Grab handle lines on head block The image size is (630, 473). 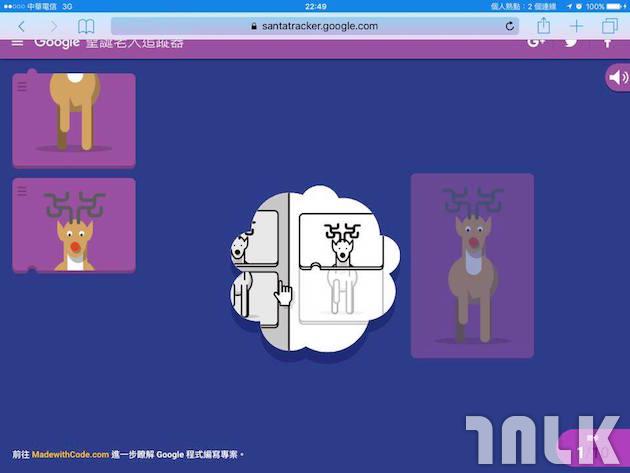[22, 191]
